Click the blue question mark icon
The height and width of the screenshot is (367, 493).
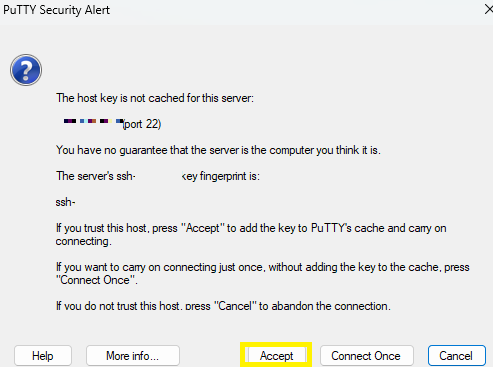point(26,70)
